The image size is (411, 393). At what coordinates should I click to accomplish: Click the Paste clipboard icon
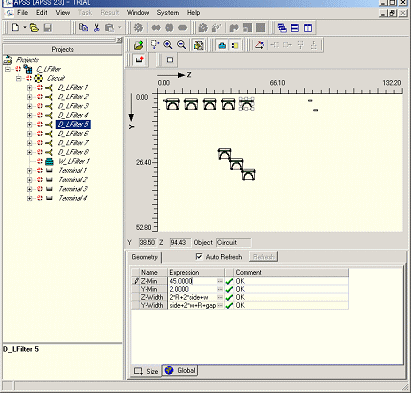point(109,28)
